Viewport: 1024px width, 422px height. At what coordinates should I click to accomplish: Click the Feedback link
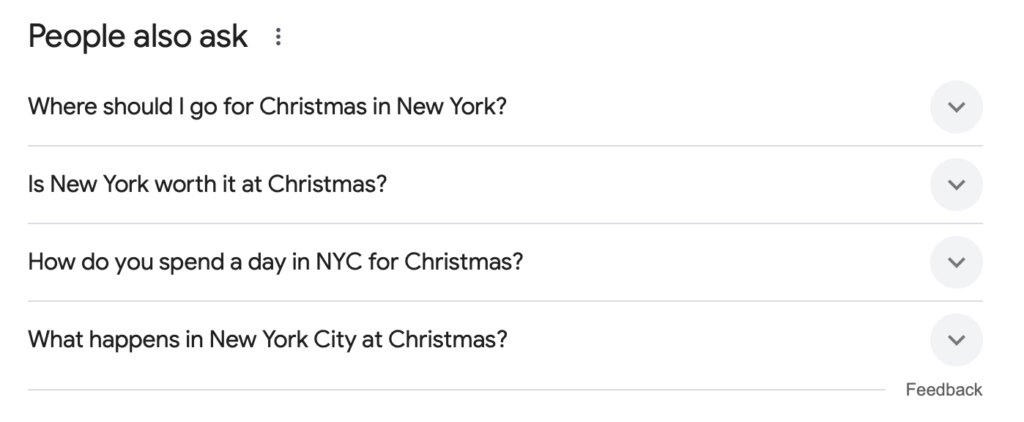point(943,390)
